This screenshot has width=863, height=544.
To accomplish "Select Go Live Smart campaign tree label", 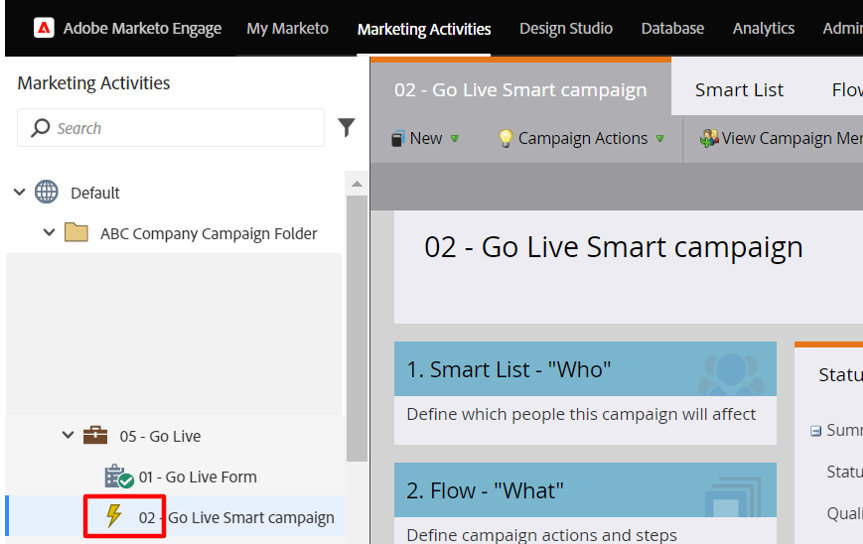I will point(237,518).
